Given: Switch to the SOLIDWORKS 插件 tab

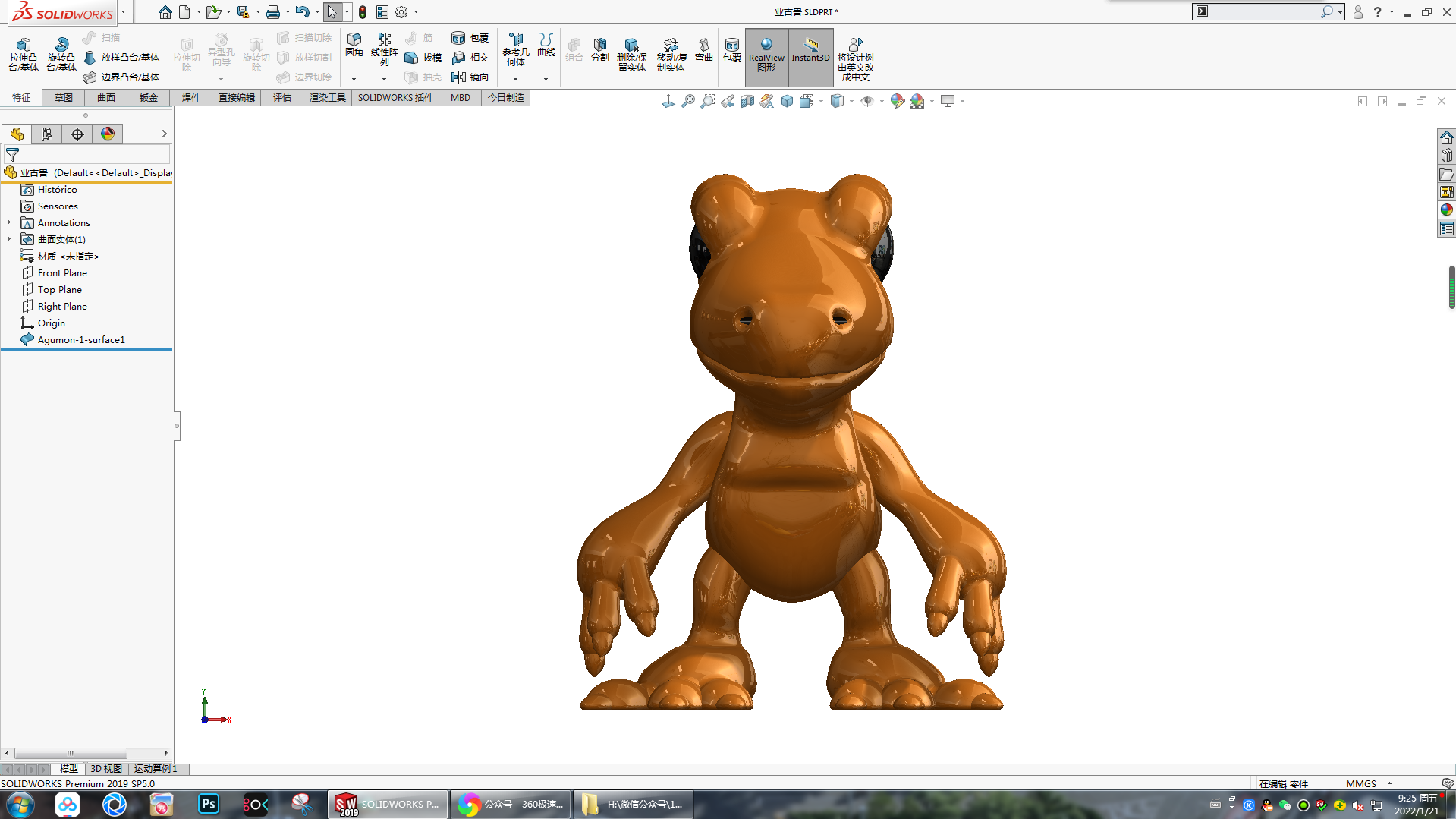Looking at the screenshot, I should (395, 98).
